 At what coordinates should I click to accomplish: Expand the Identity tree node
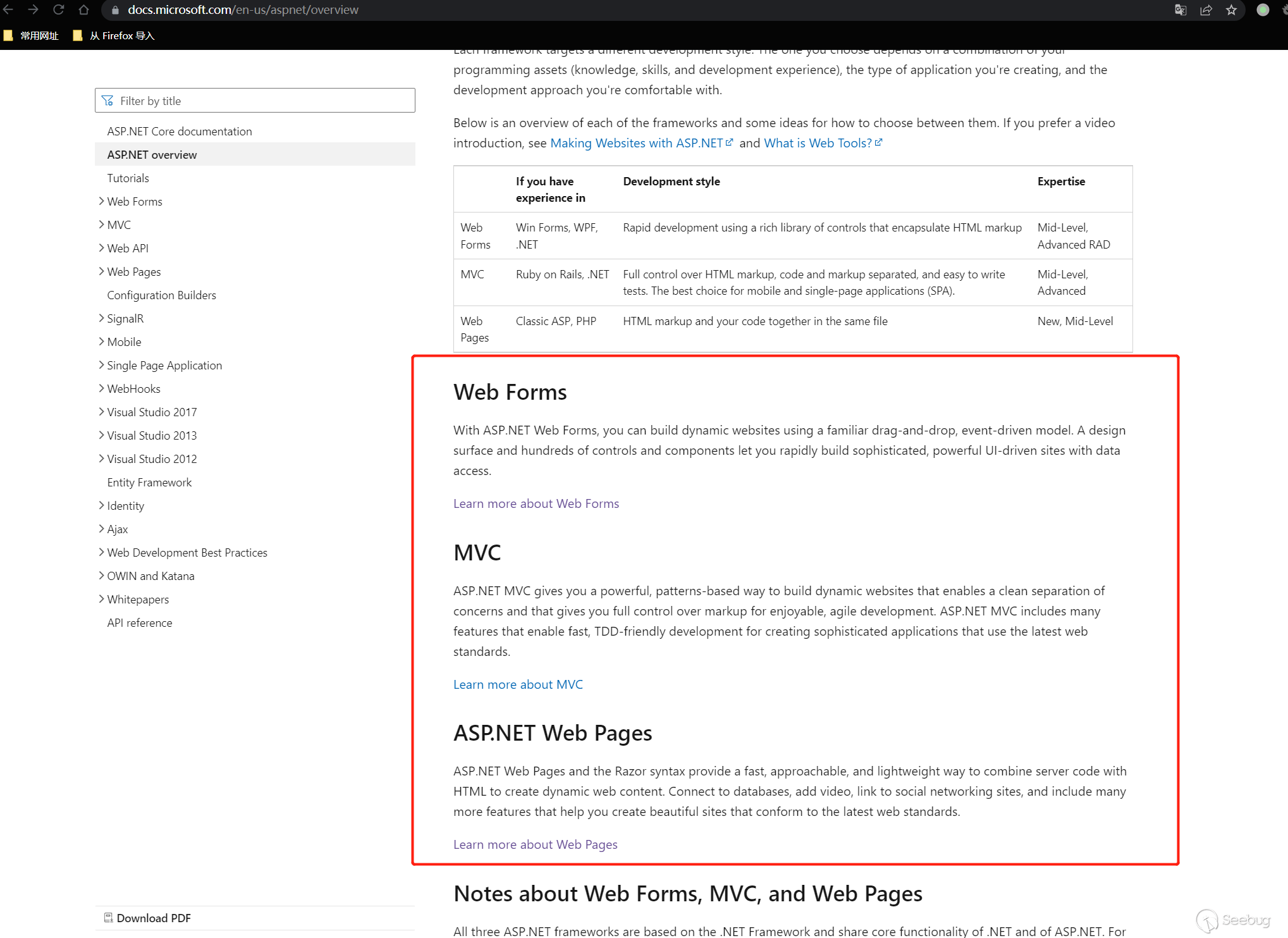[101, 505]
